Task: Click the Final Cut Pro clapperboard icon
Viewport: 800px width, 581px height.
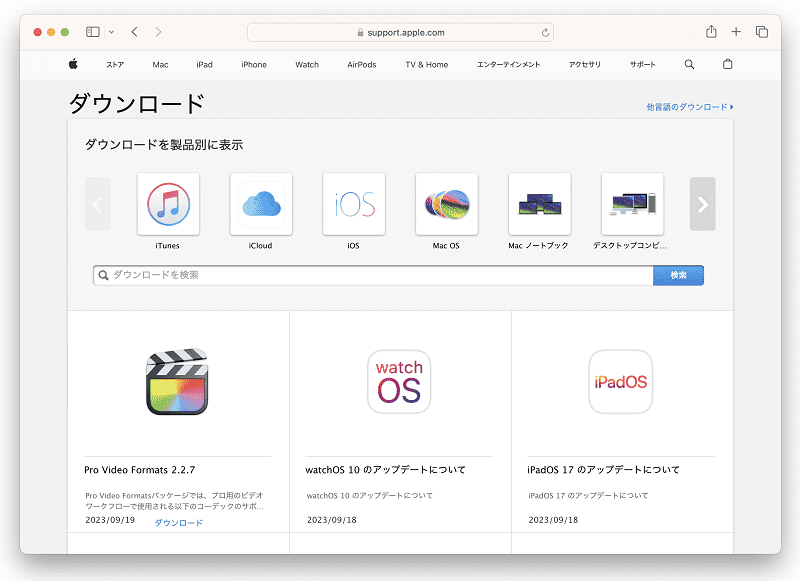Action: [177, 382]
